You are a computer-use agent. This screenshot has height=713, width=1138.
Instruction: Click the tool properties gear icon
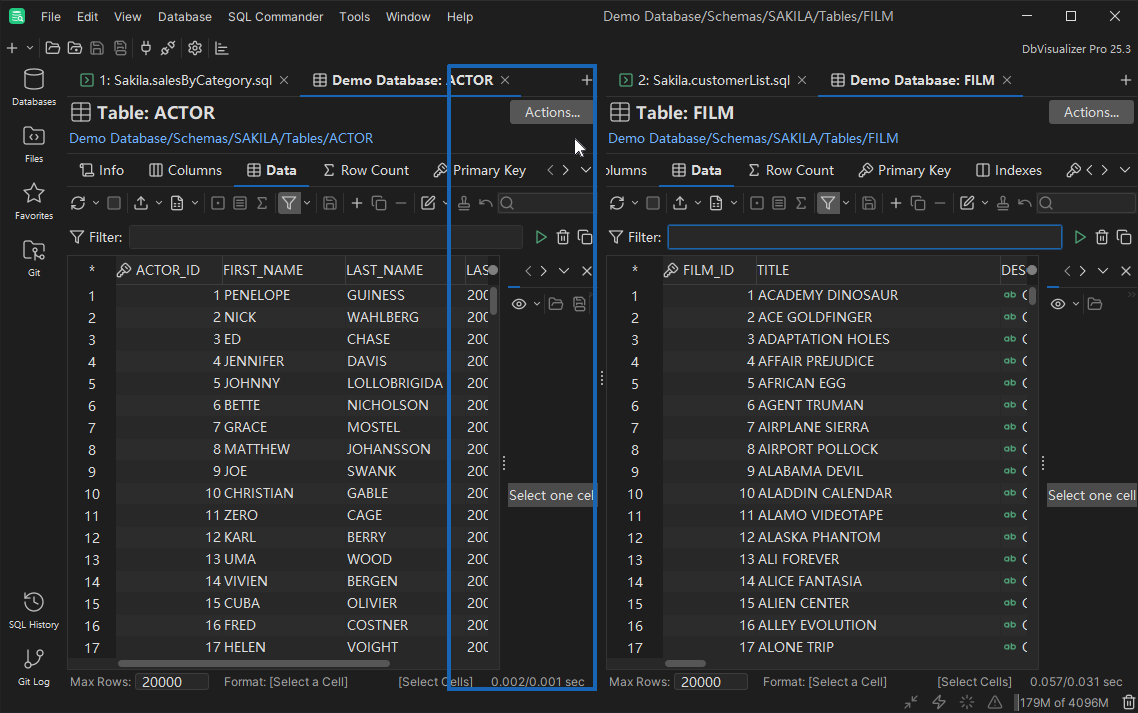tap(195, 48)
